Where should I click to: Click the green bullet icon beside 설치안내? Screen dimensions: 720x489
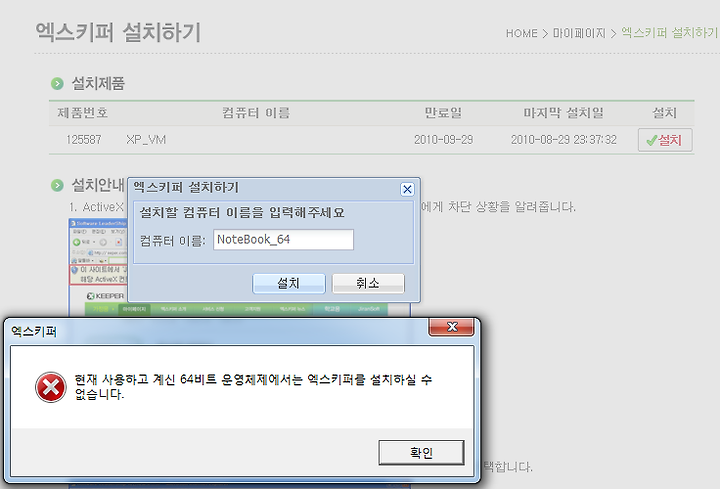point(57,185)
